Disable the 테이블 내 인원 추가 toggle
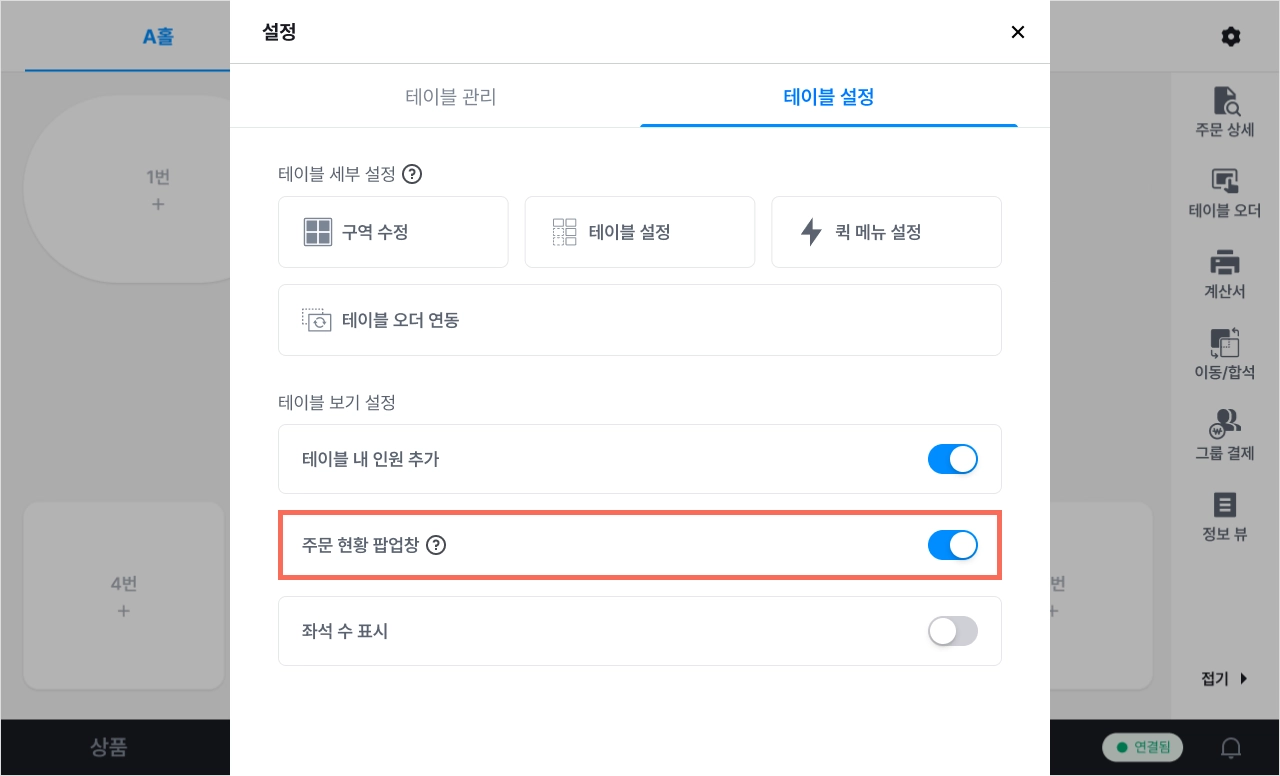 pos(953,459)
